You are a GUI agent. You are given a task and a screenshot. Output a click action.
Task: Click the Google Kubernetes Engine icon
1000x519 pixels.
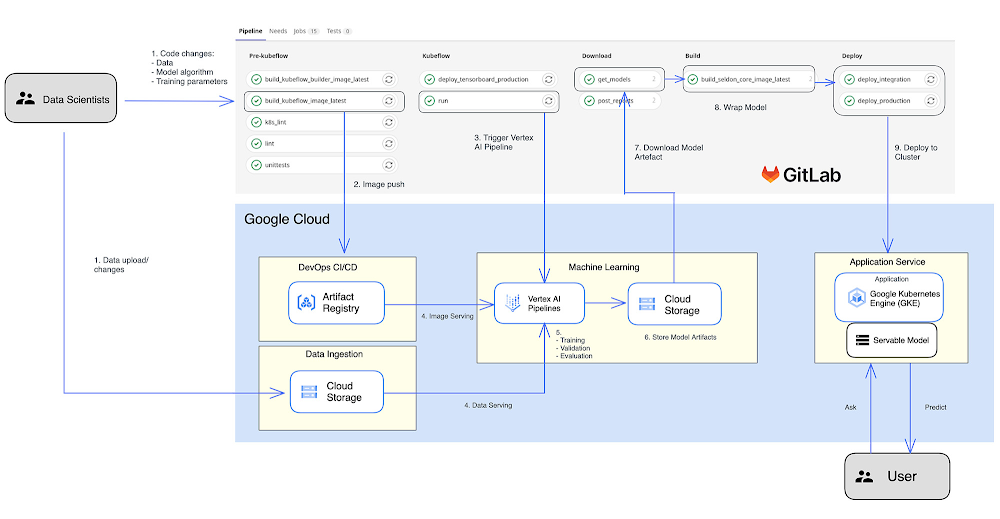point(856,298)
